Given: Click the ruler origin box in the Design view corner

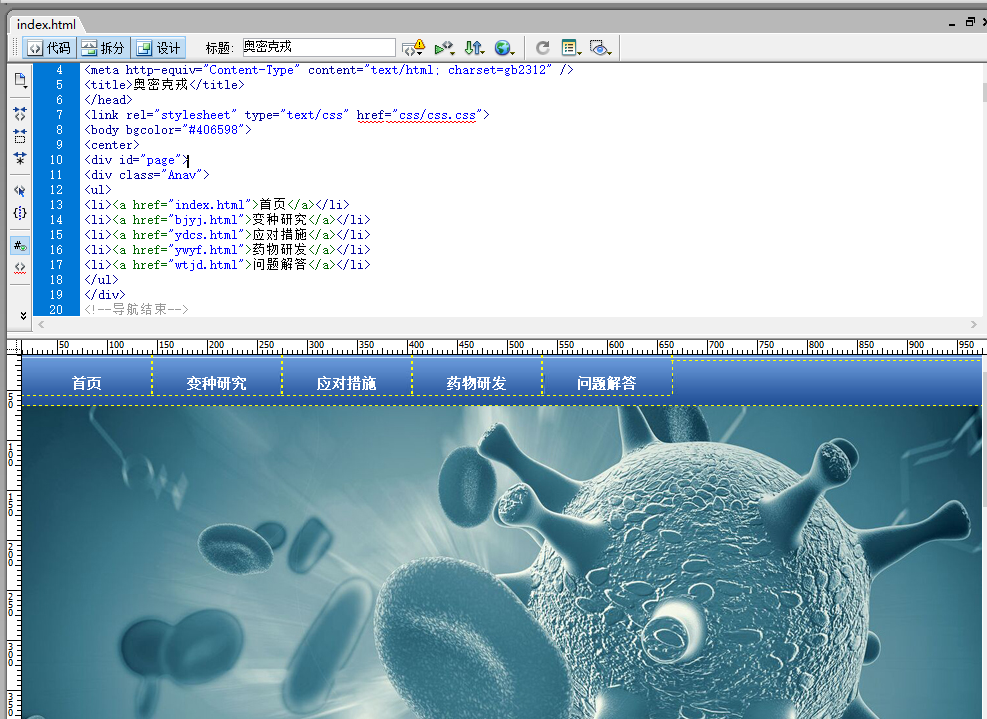Looking at the screenshot, I should (14, 346).
